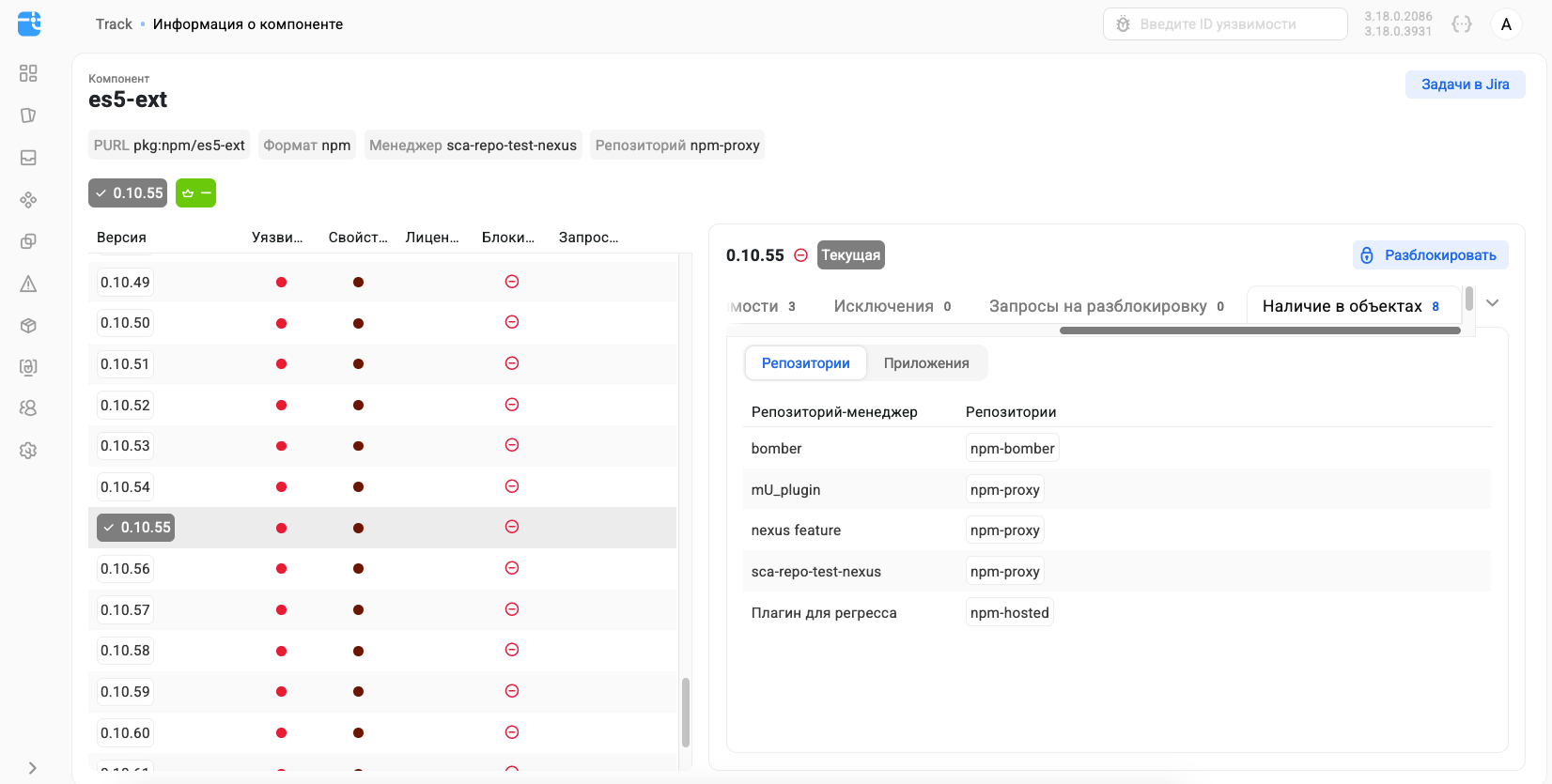Open the shield policies sidebar icon

coord(28,115)
